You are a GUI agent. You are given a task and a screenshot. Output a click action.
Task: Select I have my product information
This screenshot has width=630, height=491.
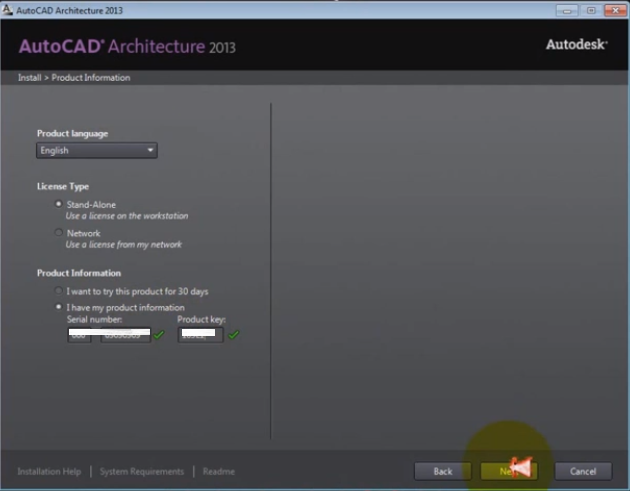pyautogui.click(x=59, y=307)
